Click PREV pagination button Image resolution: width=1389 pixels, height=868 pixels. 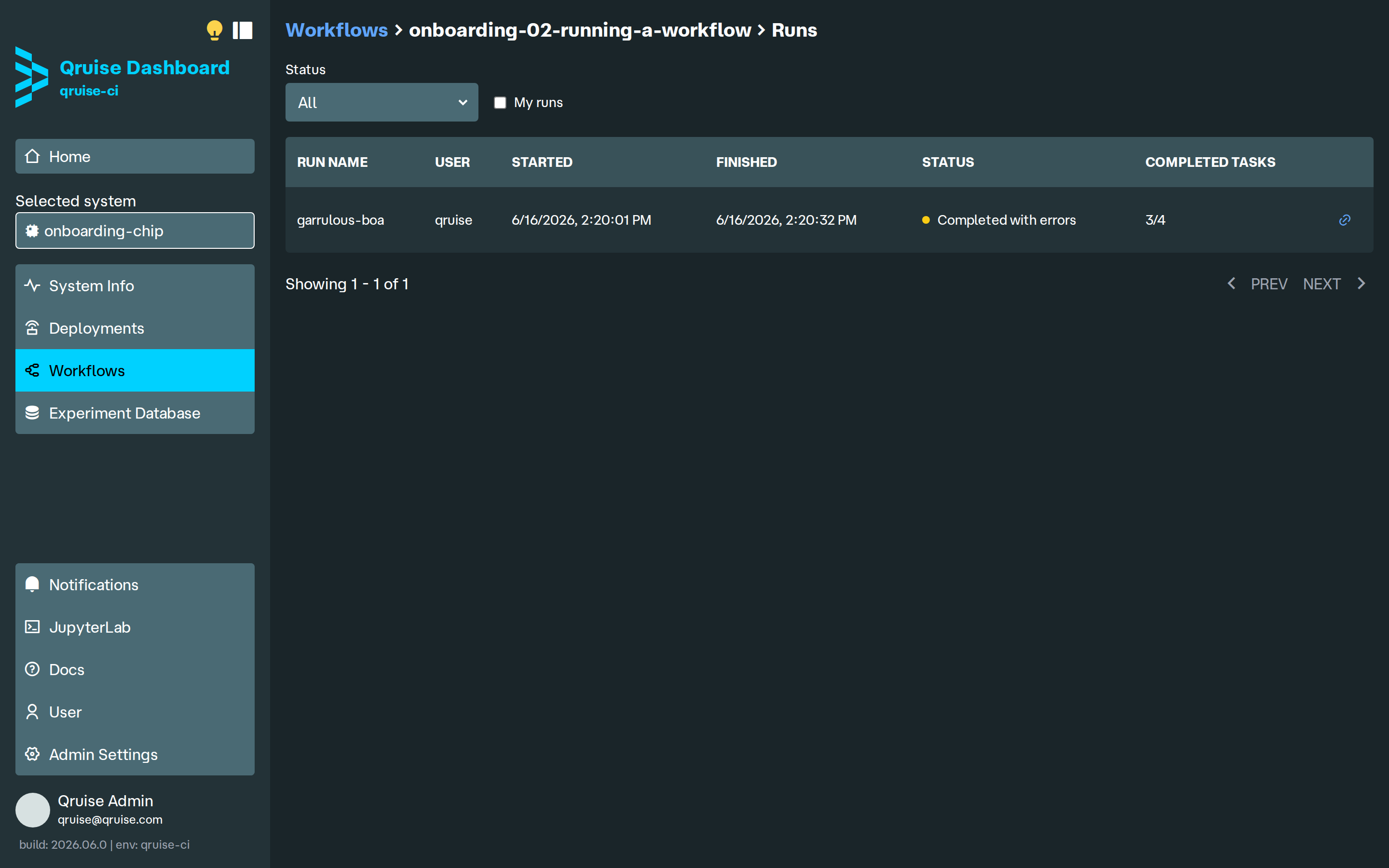pos(1268,284)
